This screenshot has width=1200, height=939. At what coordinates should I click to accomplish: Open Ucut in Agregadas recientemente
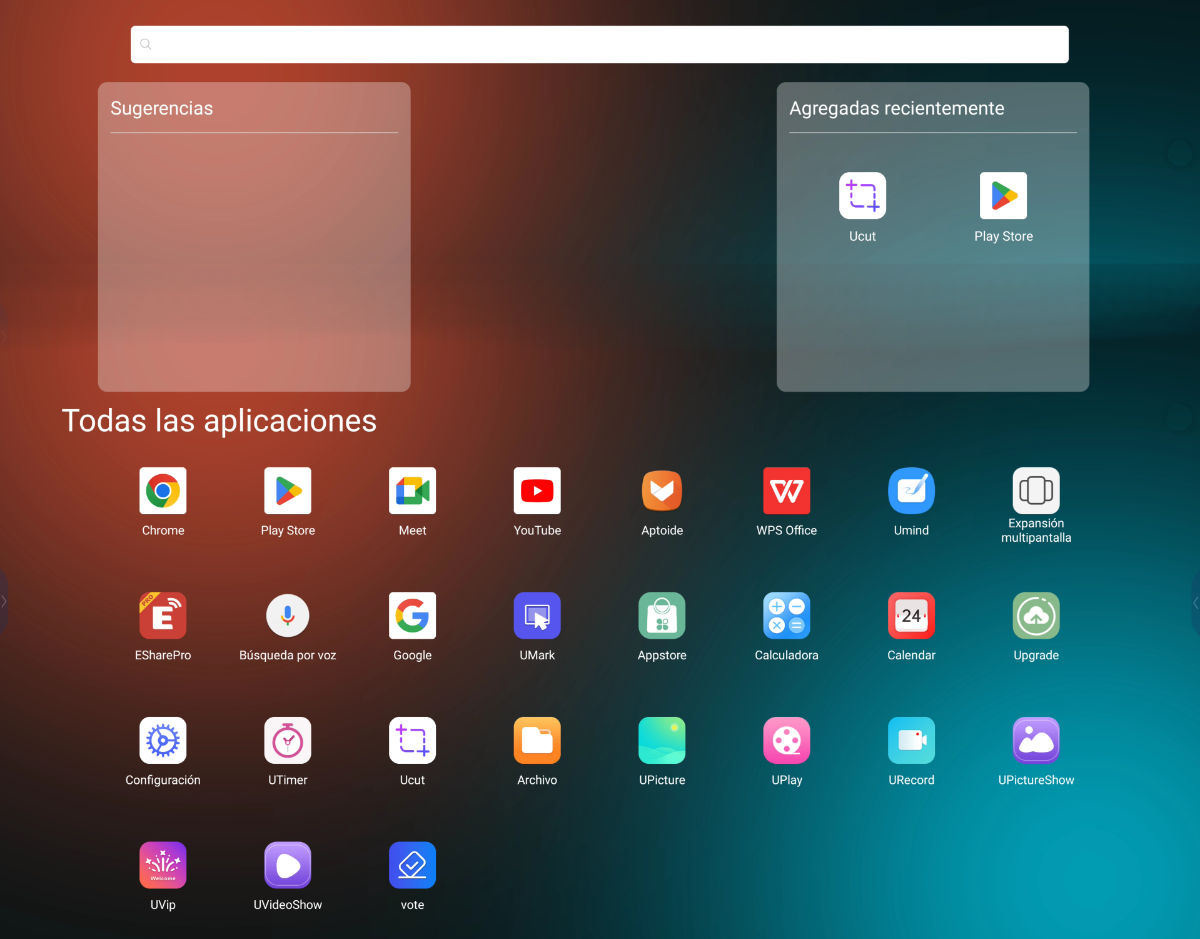863,196
